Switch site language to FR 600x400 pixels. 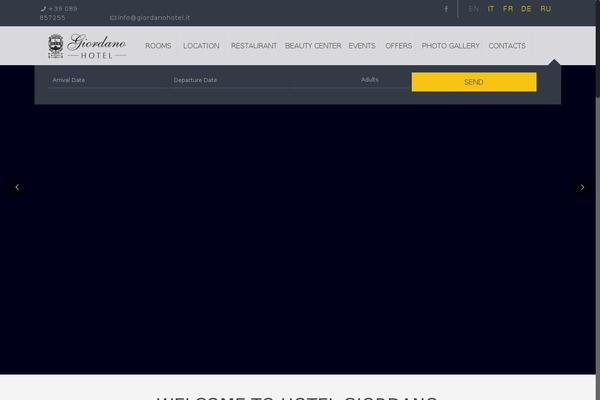[508, 9]
